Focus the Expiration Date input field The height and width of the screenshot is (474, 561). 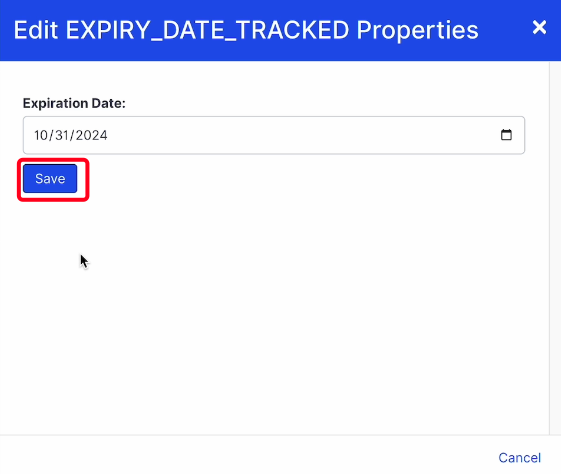click(274, 135)
